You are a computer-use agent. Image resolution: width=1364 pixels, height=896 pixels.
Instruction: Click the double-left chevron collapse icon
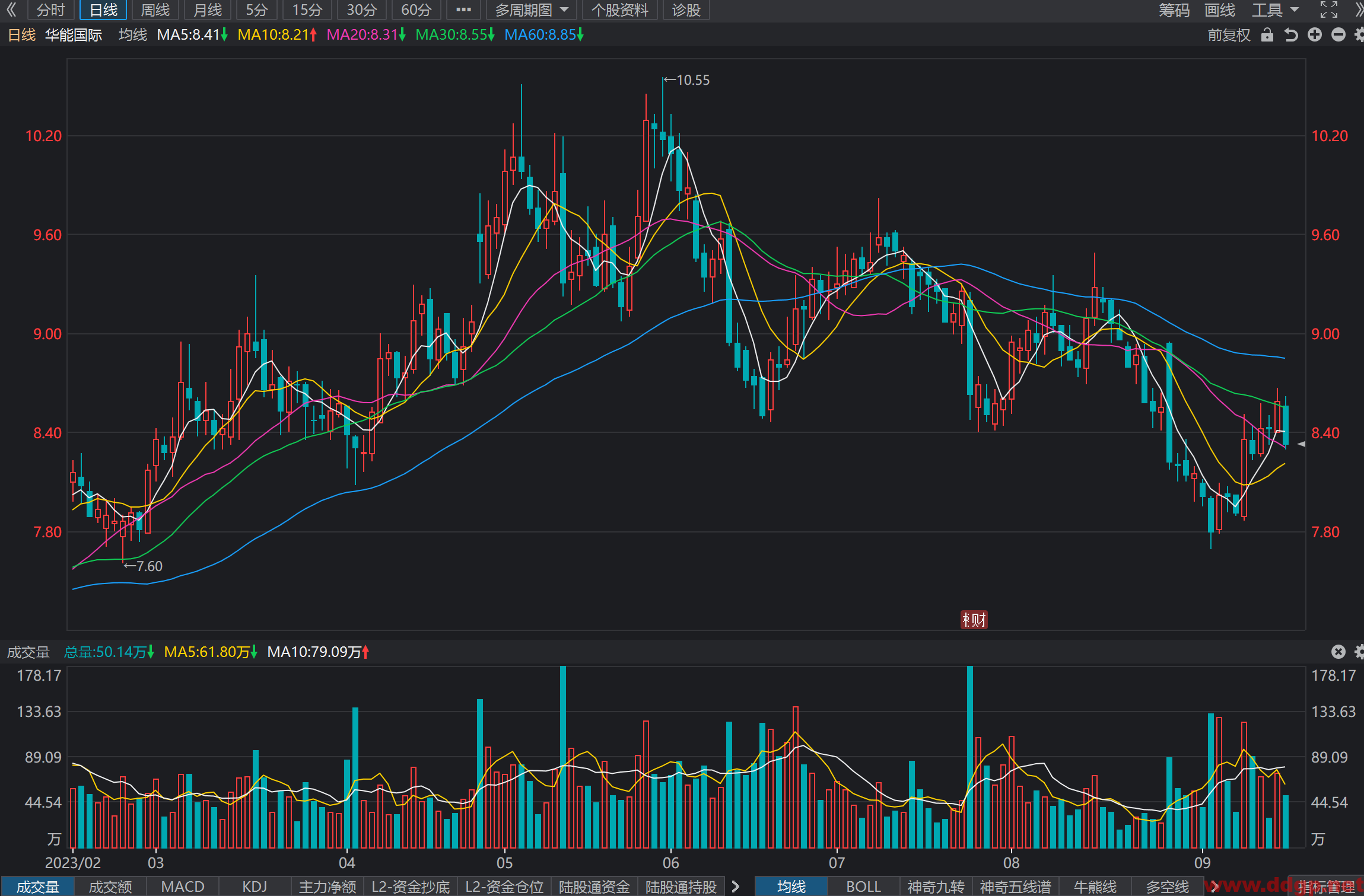tap(11, 9)
